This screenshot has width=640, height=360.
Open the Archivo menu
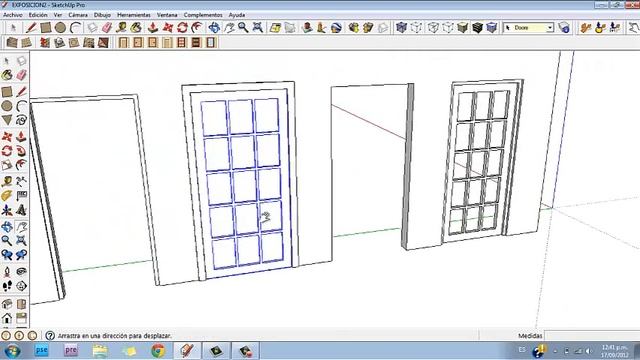click(13, 15)
